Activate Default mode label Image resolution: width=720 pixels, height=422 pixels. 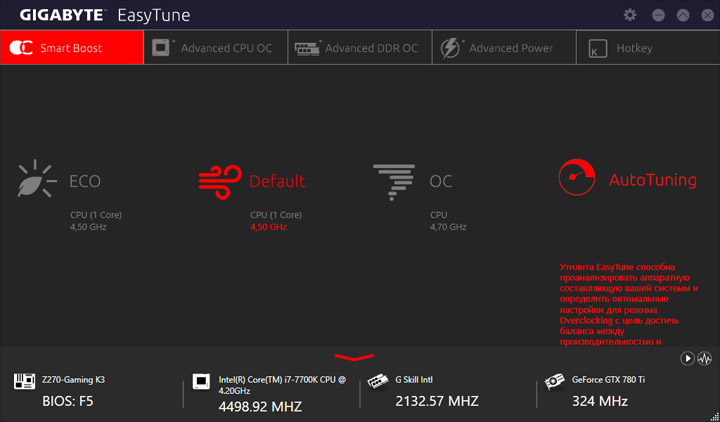pos(277,181)
